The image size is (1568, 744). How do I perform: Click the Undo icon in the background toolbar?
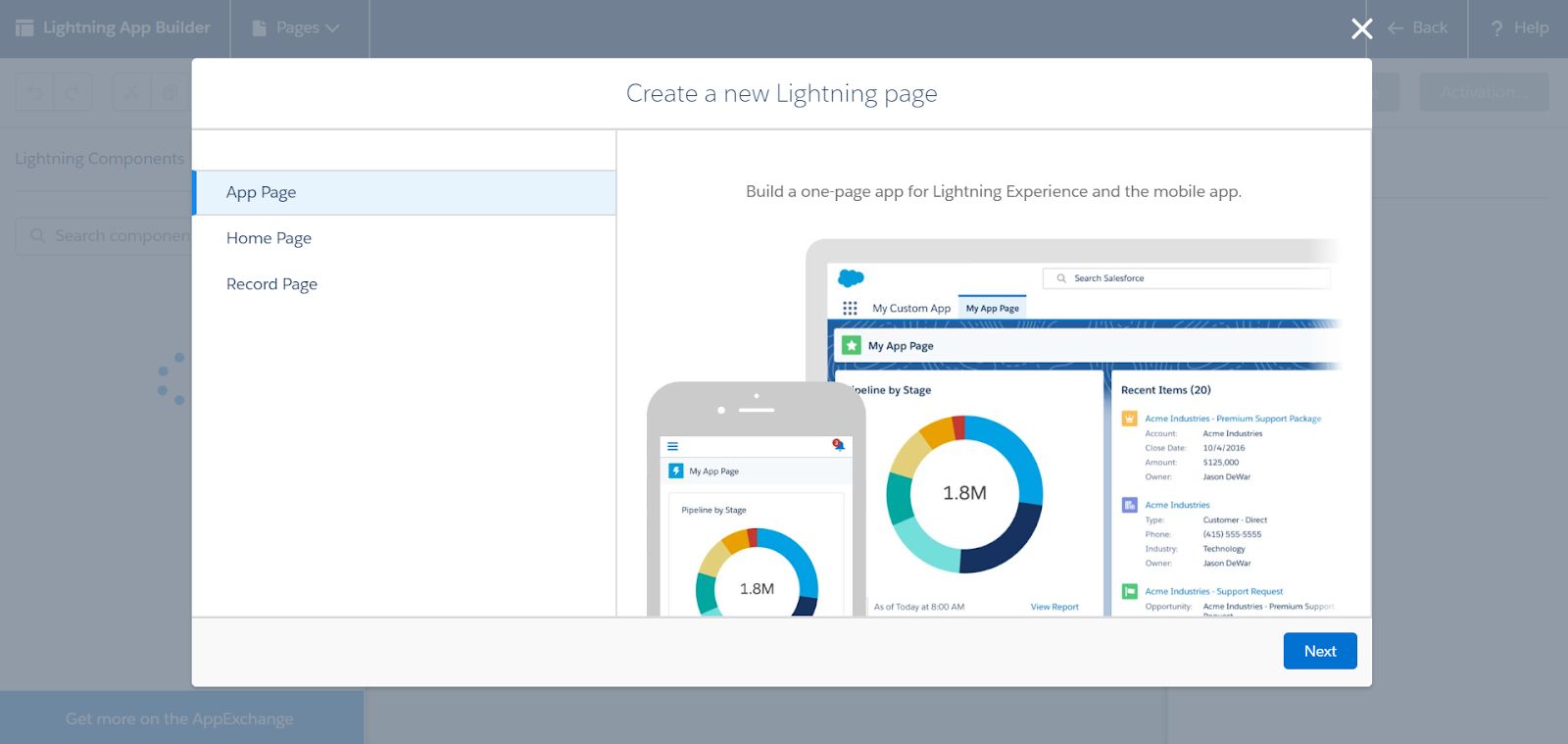point(34,92)
